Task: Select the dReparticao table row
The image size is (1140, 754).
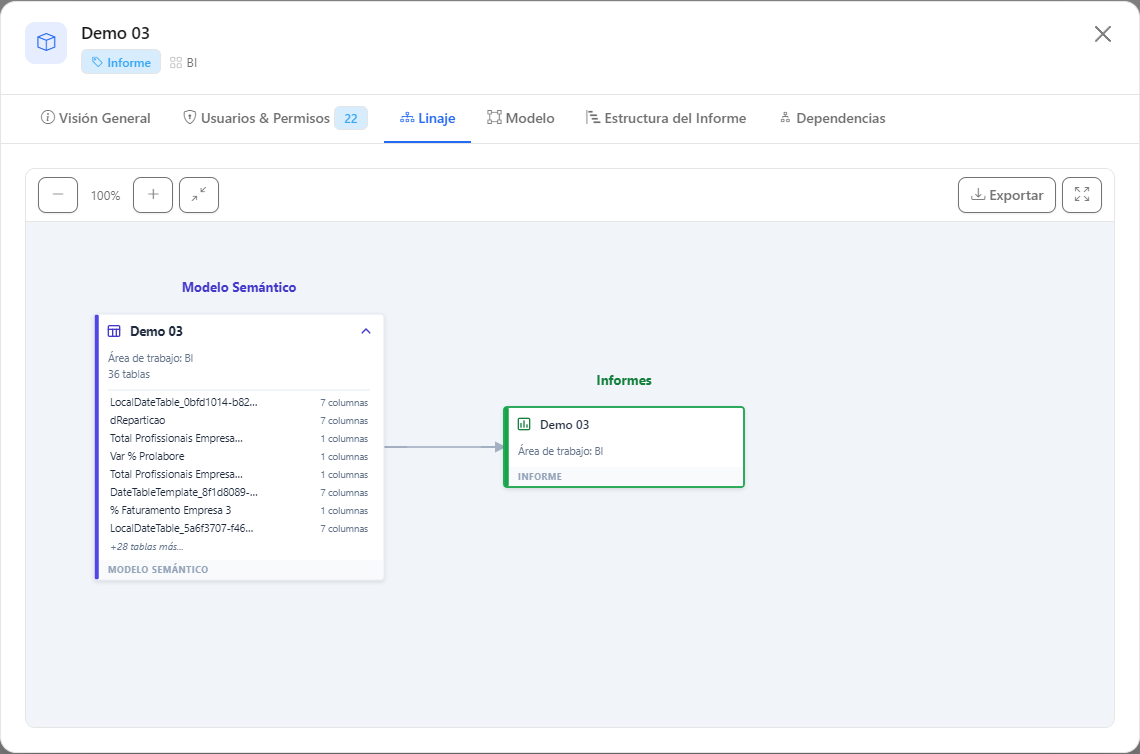Action: coord(239,420)
